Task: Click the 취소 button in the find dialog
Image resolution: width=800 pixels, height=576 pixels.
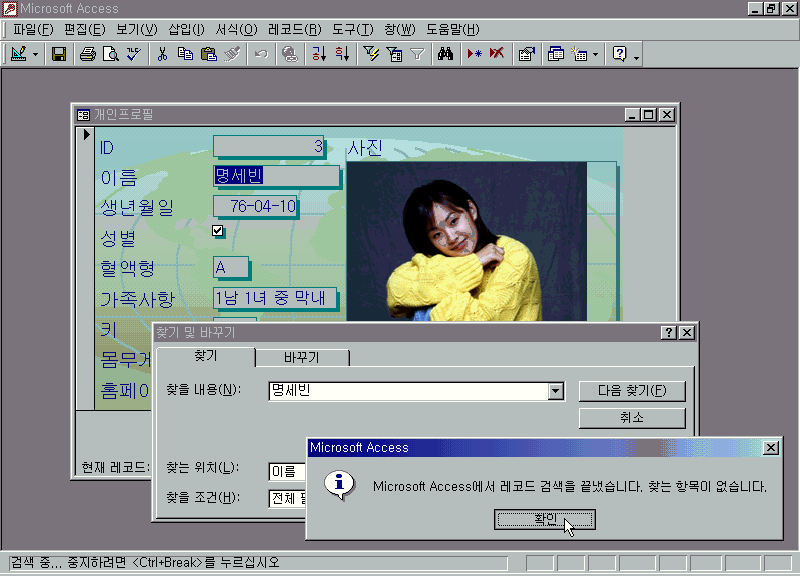Action: point(632,418)
